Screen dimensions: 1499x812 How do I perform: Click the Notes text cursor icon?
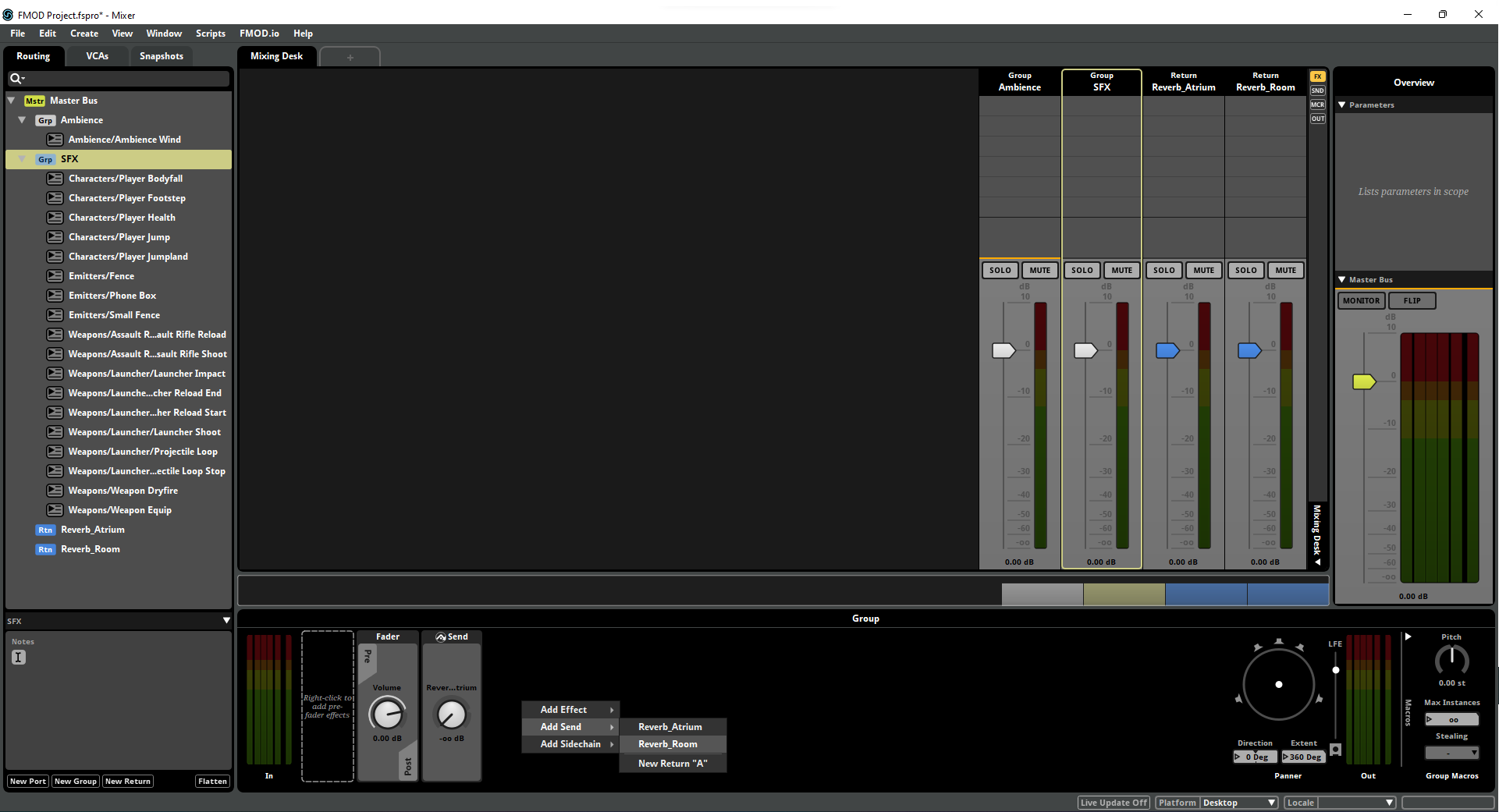[x=19, y=658]
